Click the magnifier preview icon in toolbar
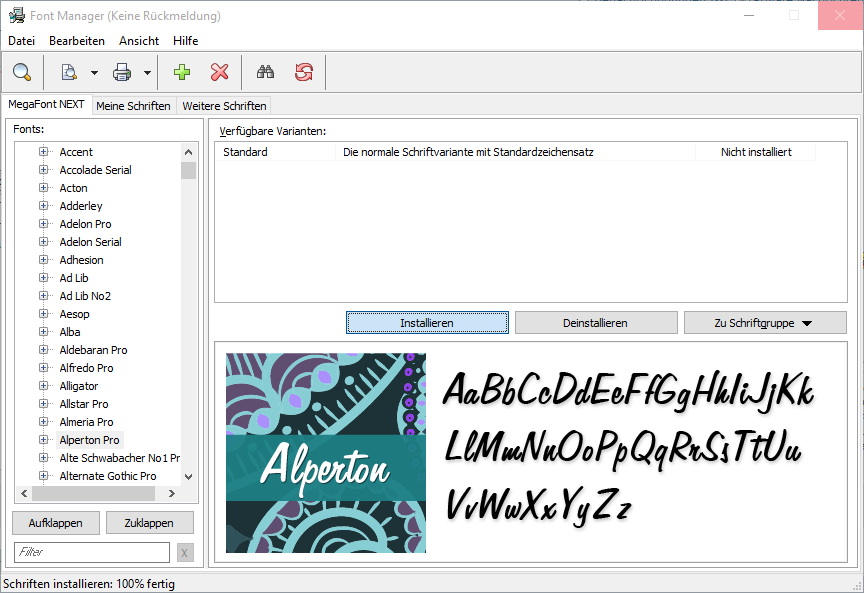 [x=22, y=72]
